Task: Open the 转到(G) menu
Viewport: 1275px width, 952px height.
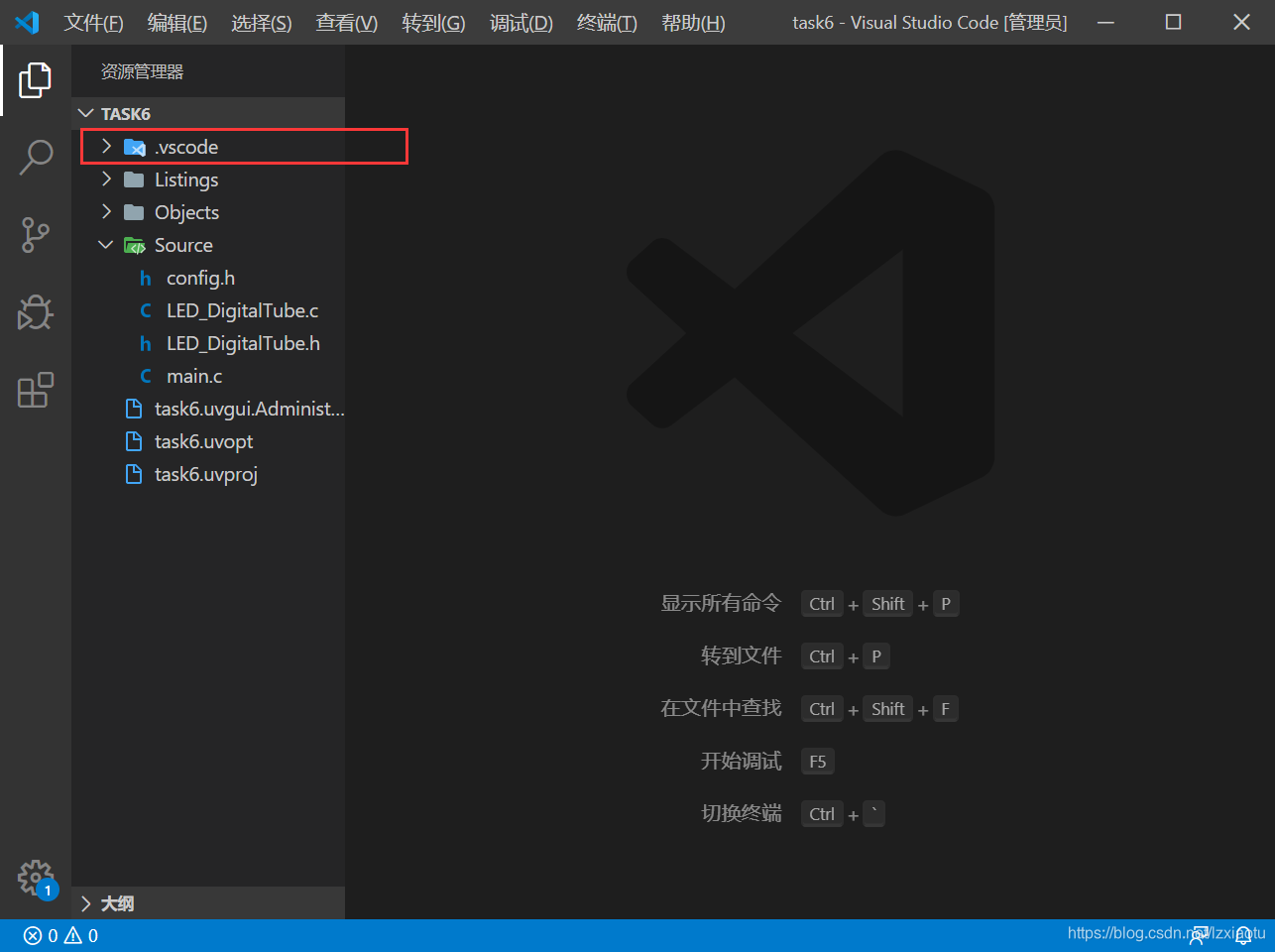Action: (x=433, y=22)
